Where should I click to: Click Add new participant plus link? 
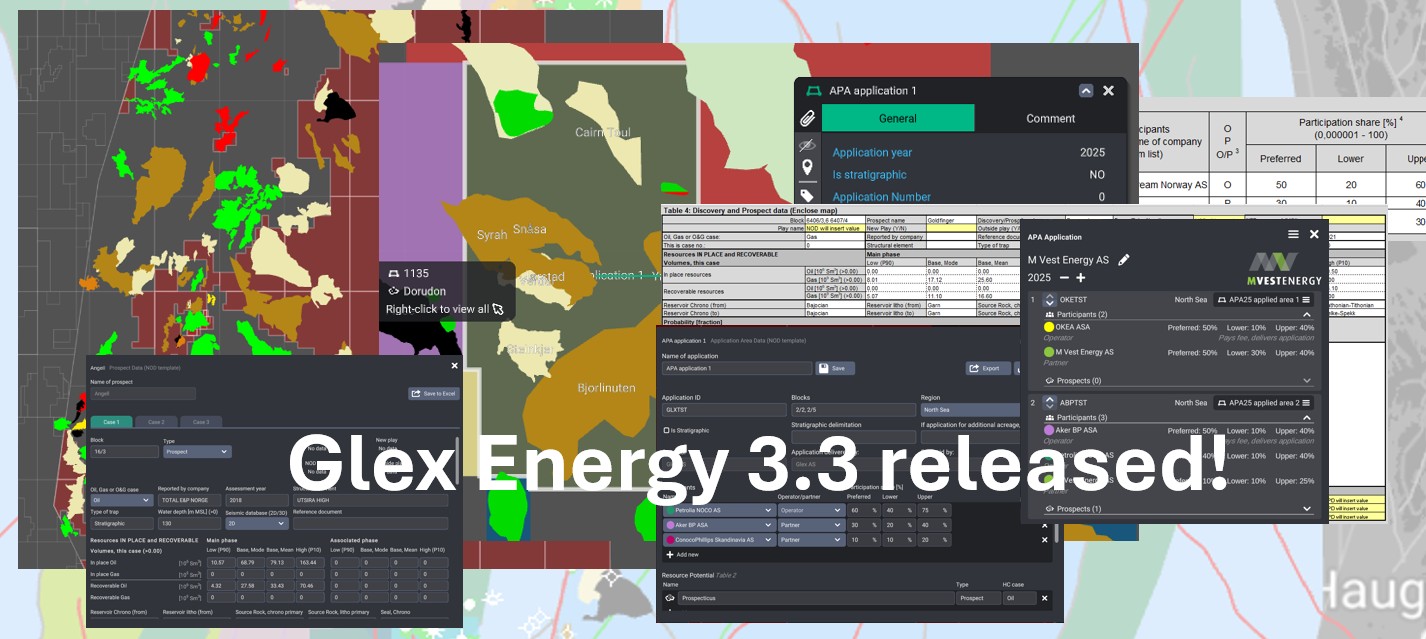click(x=682, y=554)
